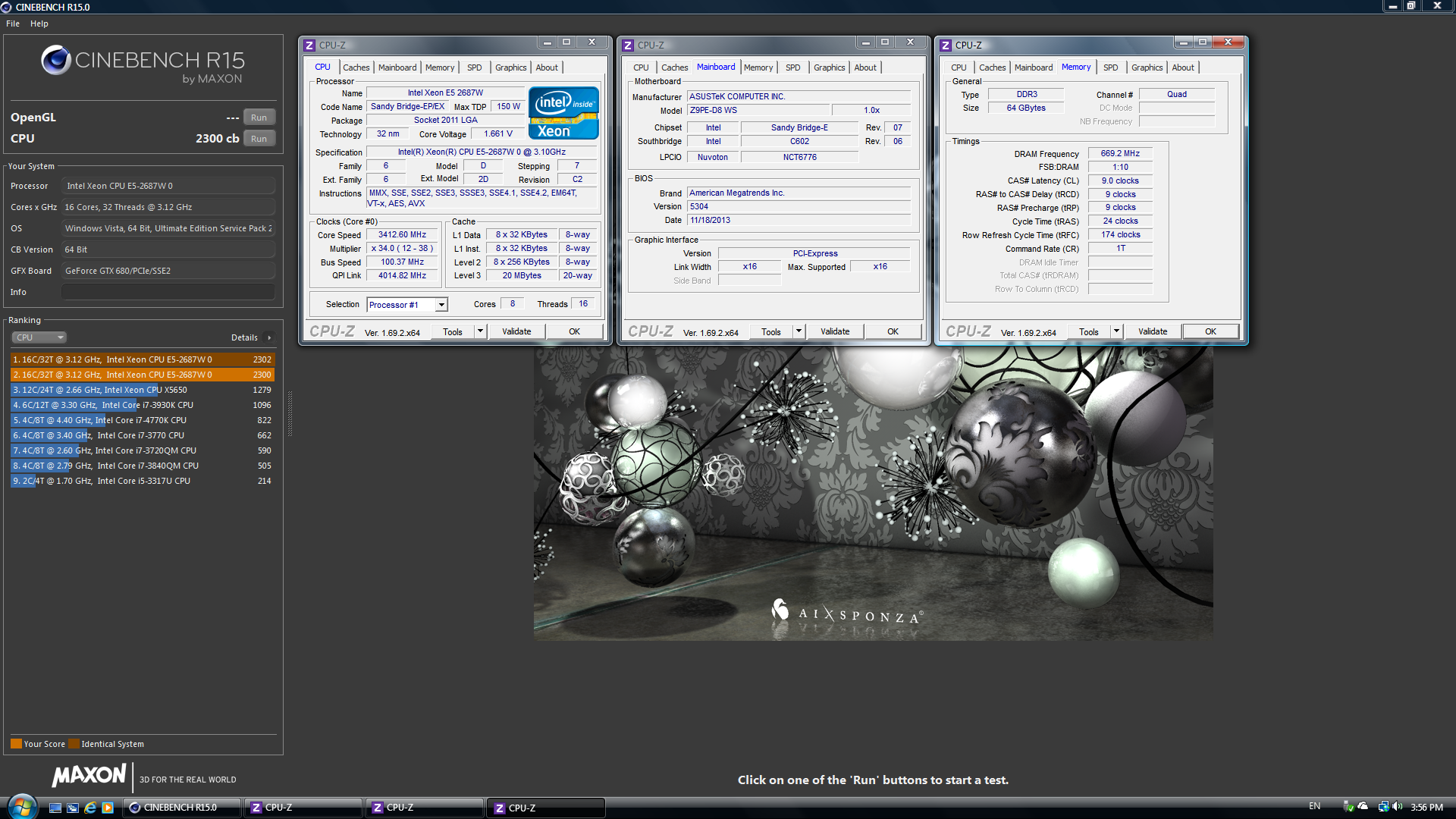This screenshot has height=819, width=1456.
Task: Open Tools dropdown arrow in Memory window
Action: coord(1116,331)
